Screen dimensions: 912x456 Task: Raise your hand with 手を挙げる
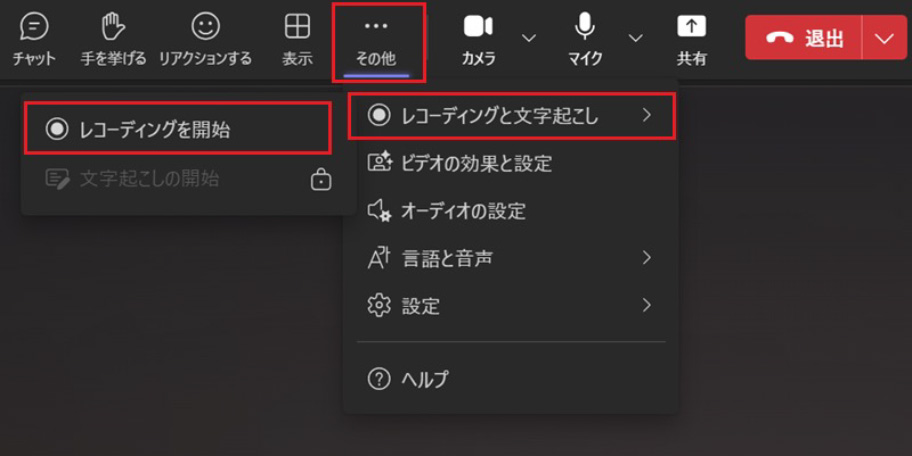pos(113,40)
